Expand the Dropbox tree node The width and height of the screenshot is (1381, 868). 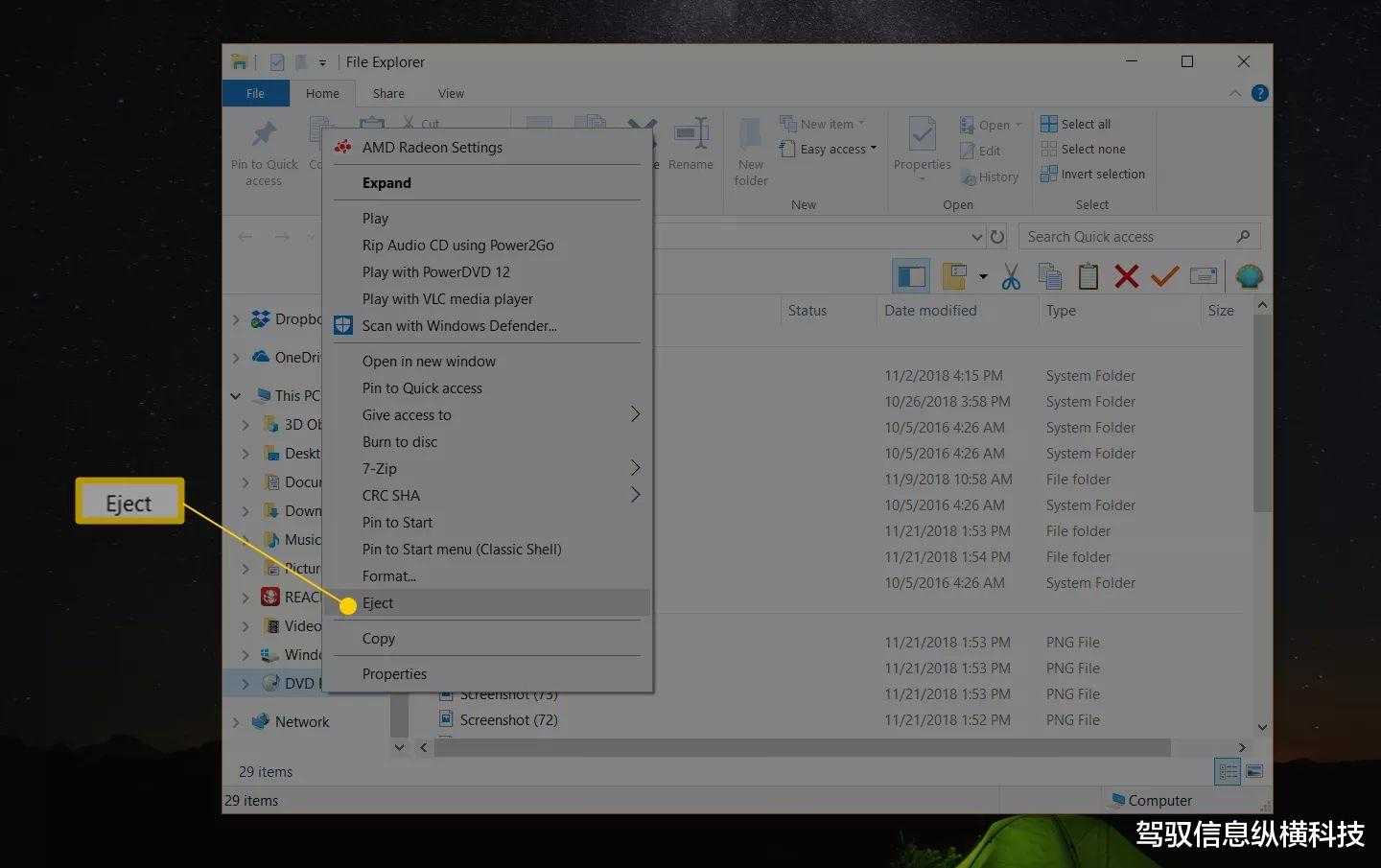pyautogui.click(x=236, y=319)
